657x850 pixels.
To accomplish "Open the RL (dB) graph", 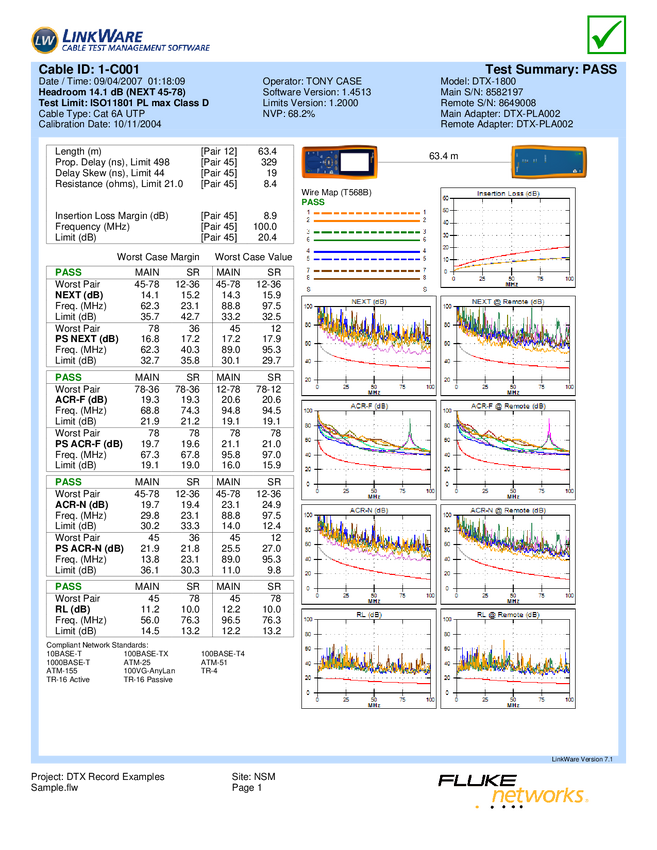I will tap(369, 659).
